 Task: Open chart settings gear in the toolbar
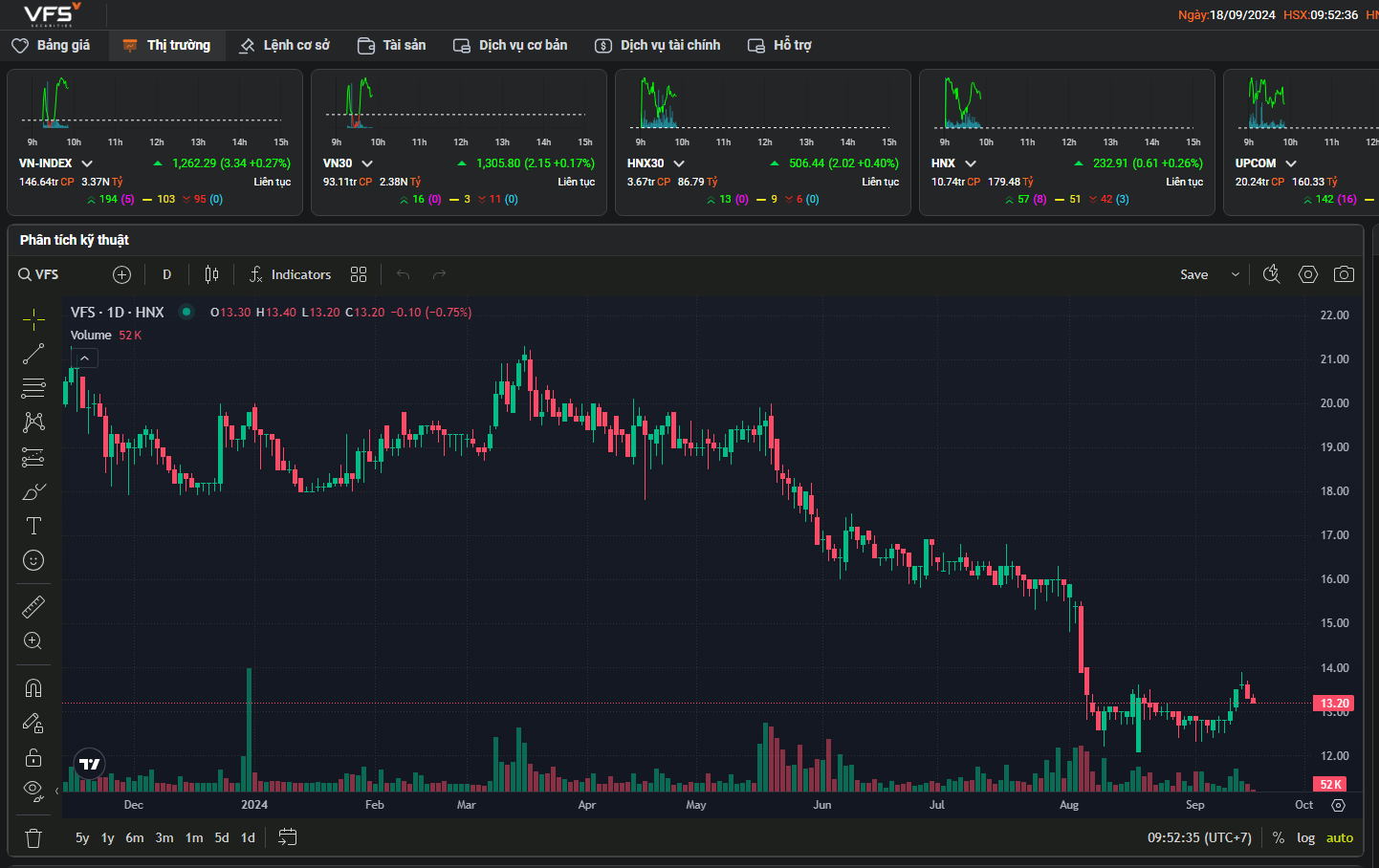coord(1308,274)
